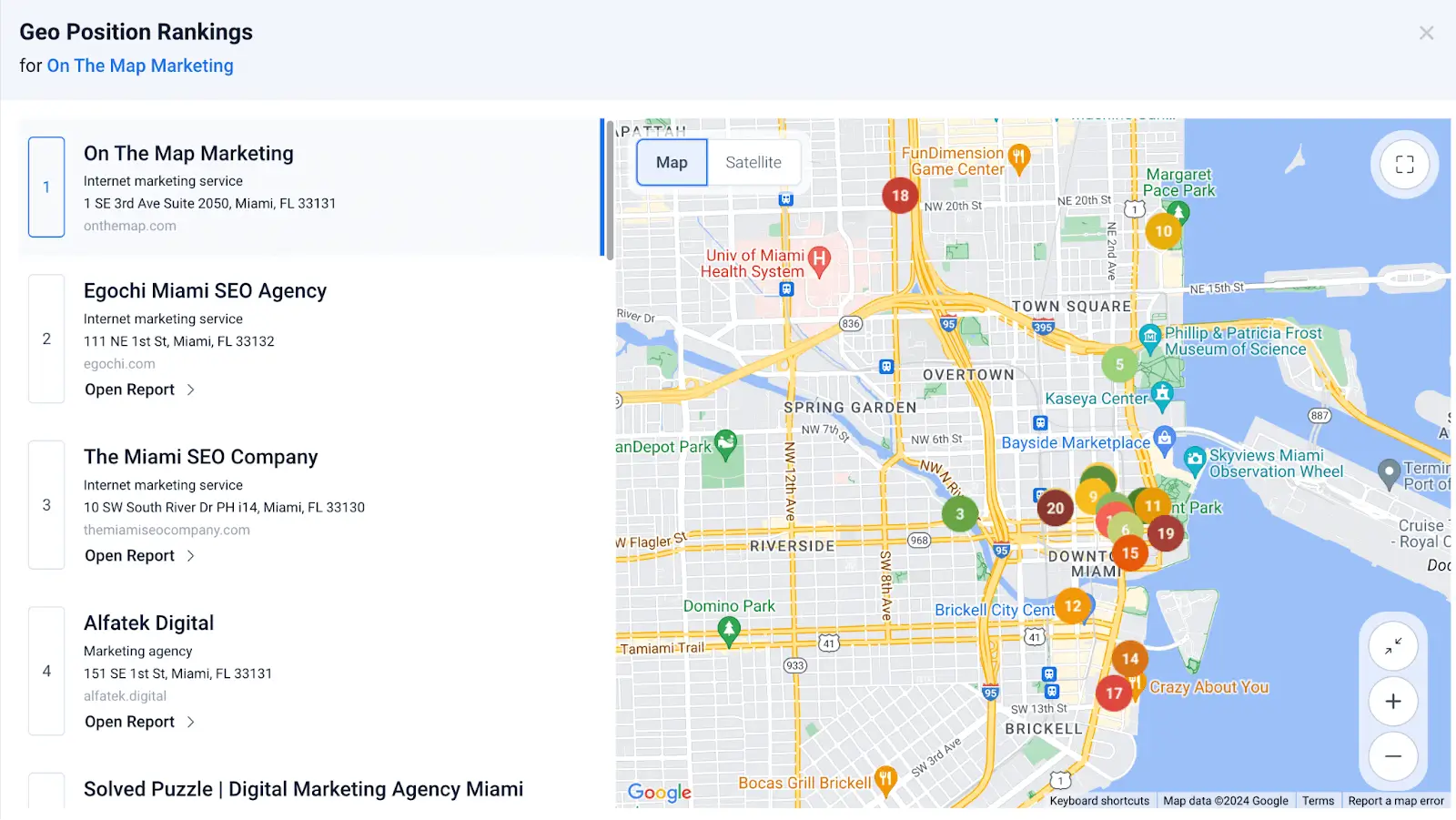Image resolution: width=1456 pixels, height=820 pixels.
Task: Select map marker number 12
Action: point(1073,605)
